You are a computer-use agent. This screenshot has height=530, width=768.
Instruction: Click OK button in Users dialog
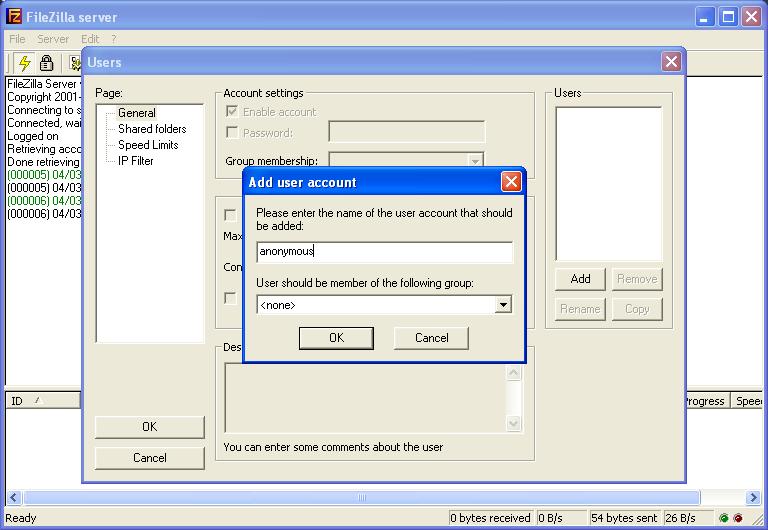[149, 427]
